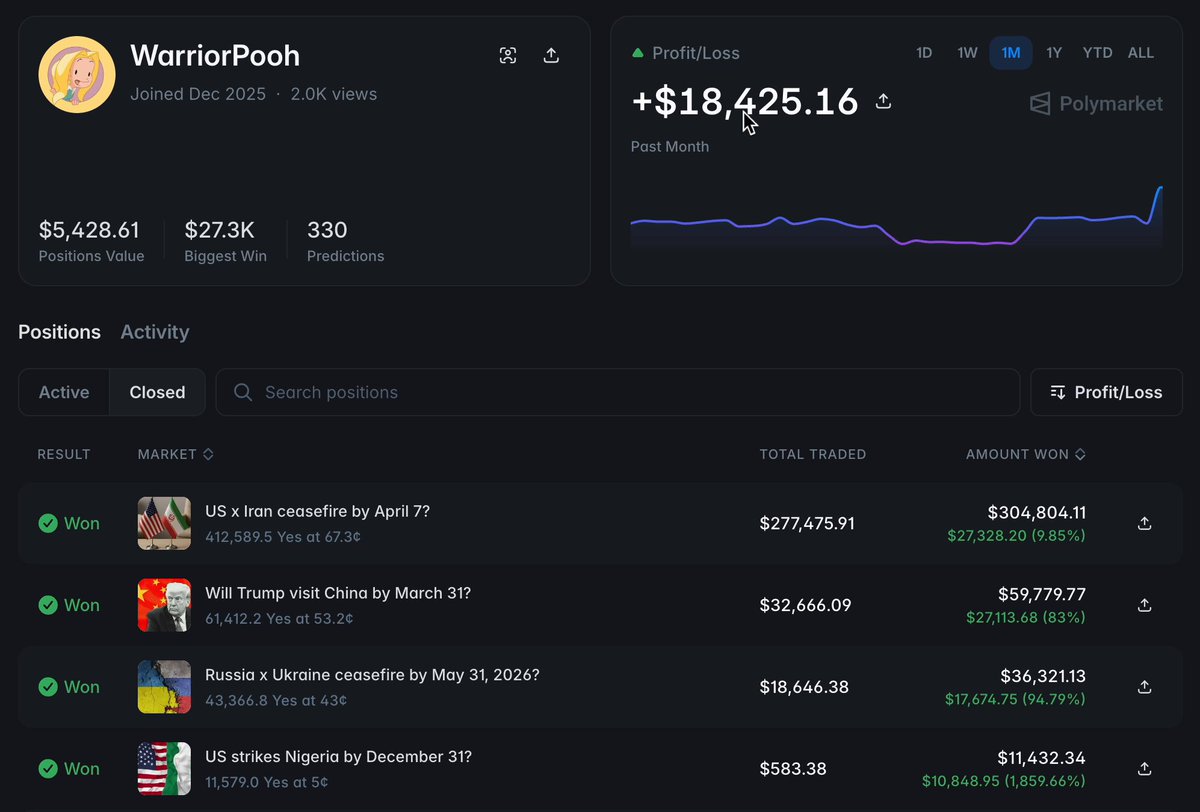Switch to Active positions toggle
The height and width of the screenshot is (812, 1200).
64,392
